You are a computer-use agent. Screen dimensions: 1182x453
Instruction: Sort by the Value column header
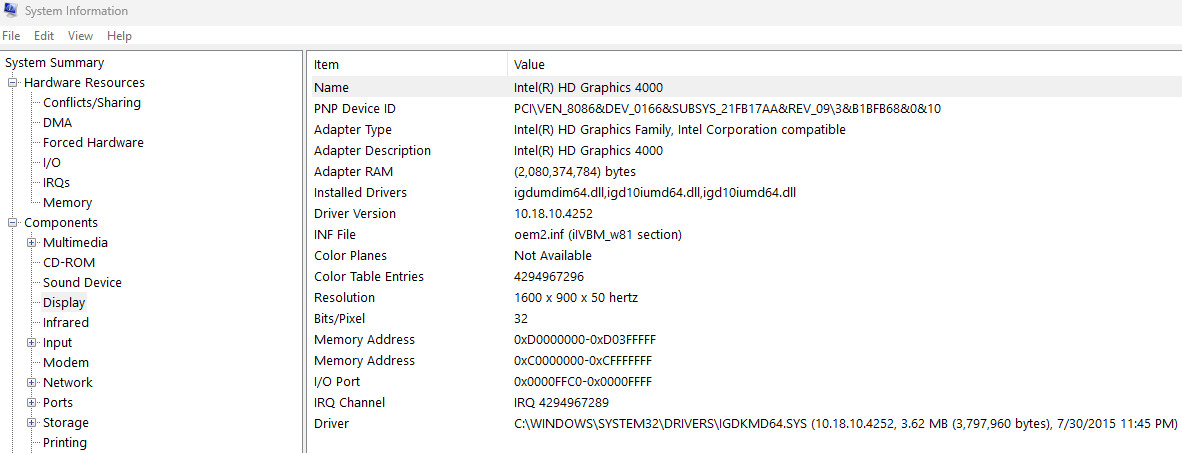pos(844,65)
